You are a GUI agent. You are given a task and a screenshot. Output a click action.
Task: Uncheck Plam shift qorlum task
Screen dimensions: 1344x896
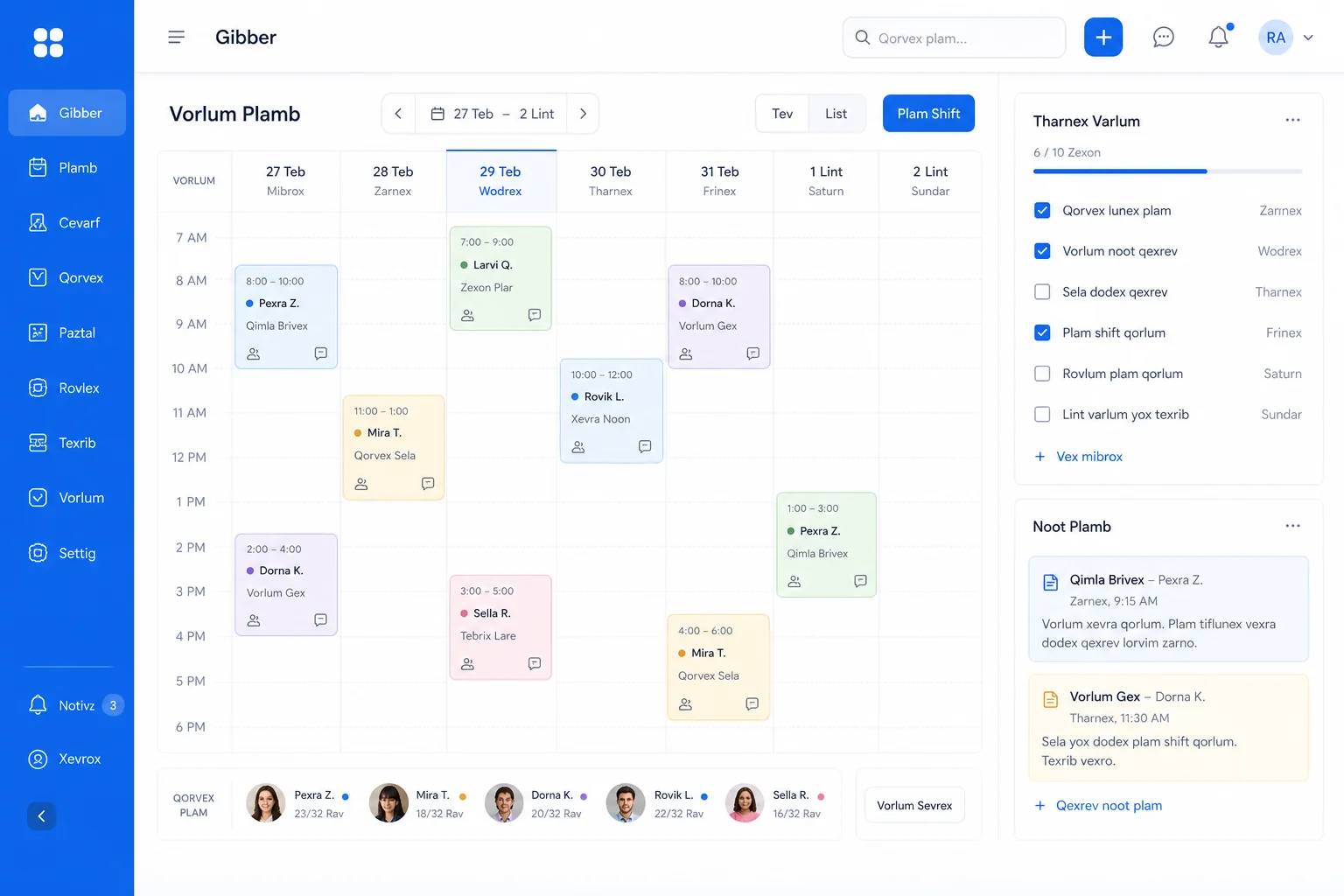pyautogui.click(x=1042, y=332)
